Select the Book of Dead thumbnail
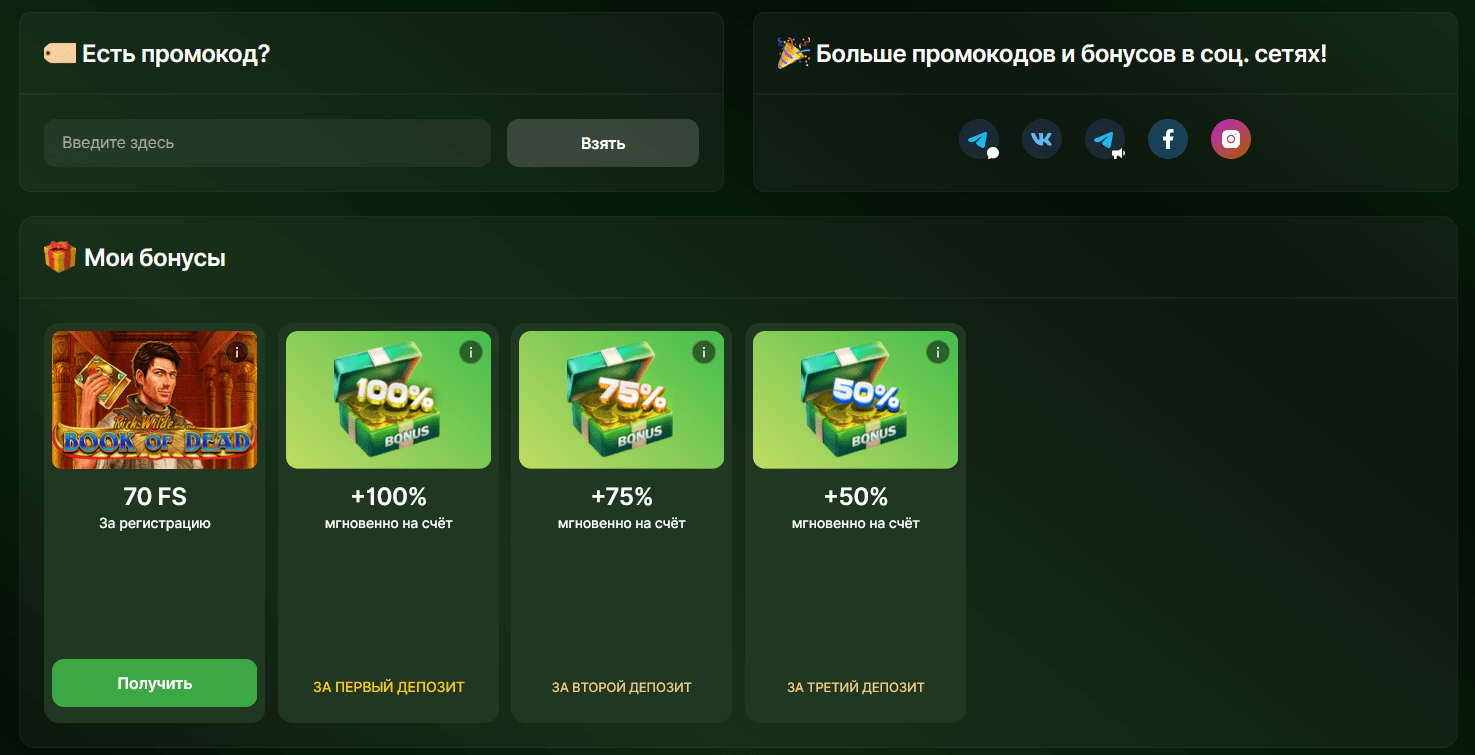Screen dimensions: 1475x755 155,400
